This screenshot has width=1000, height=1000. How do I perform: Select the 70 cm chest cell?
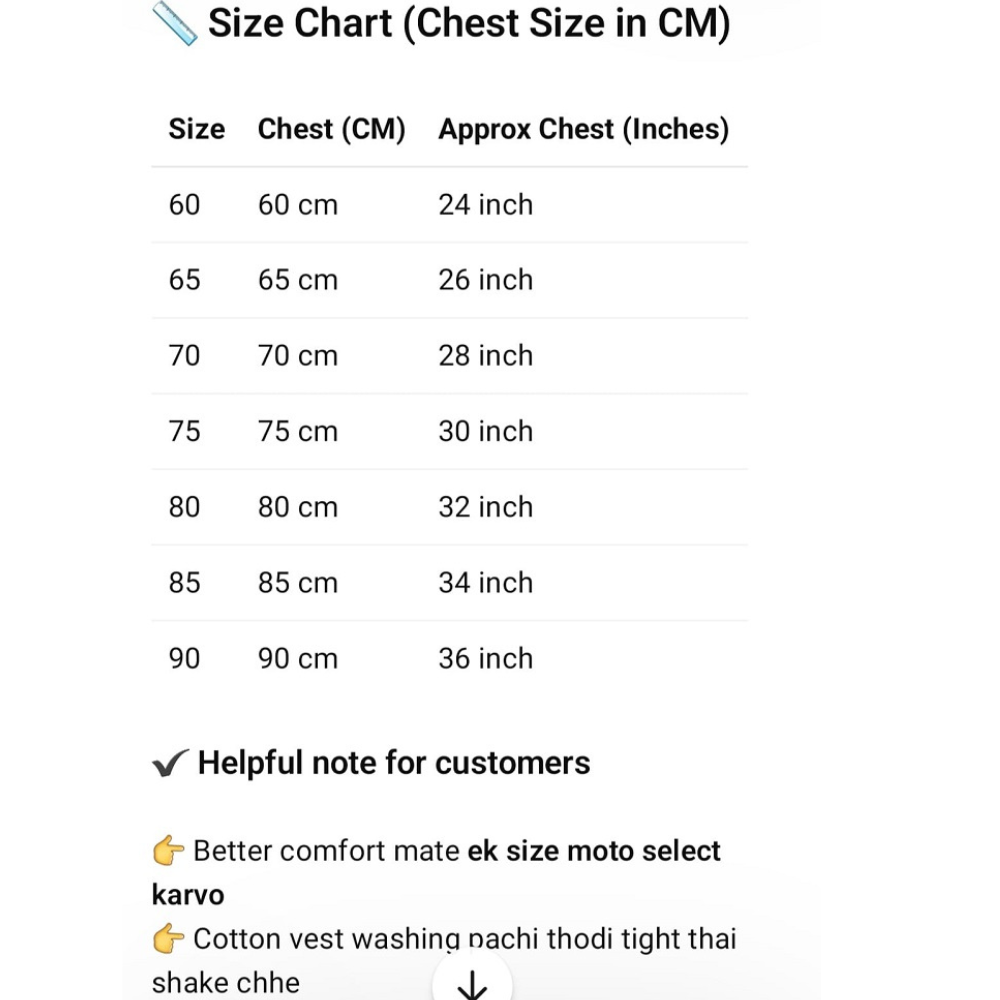[x=298, y=356]
